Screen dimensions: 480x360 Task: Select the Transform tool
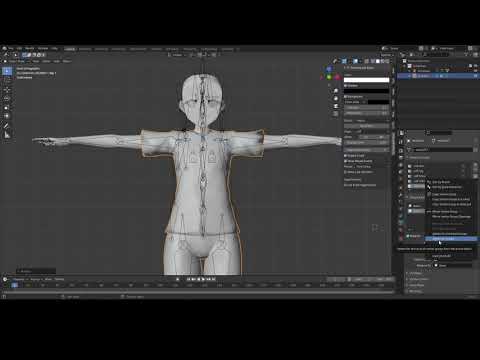(7, 117)
